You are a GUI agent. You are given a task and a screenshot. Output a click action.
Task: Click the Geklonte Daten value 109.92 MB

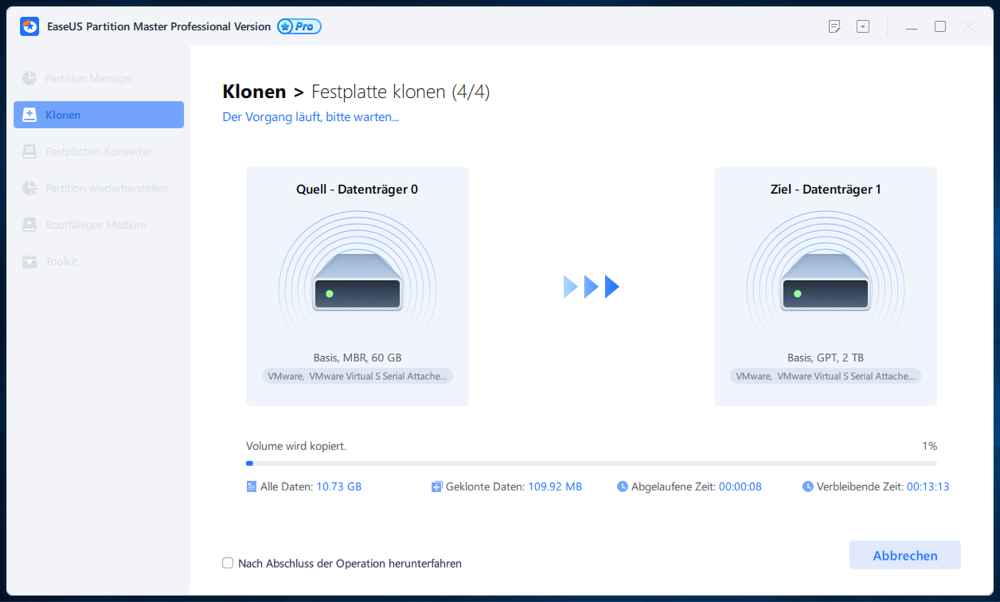[555, 487]
